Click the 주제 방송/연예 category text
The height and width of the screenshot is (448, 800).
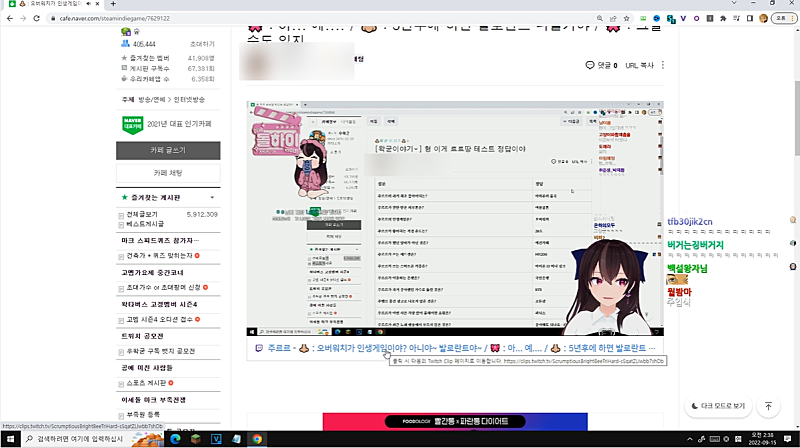tap(163, 99)
